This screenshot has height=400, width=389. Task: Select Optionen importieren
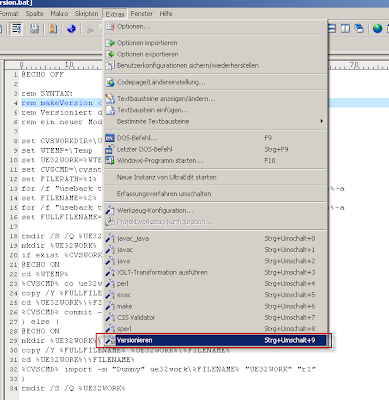(216, 43)
